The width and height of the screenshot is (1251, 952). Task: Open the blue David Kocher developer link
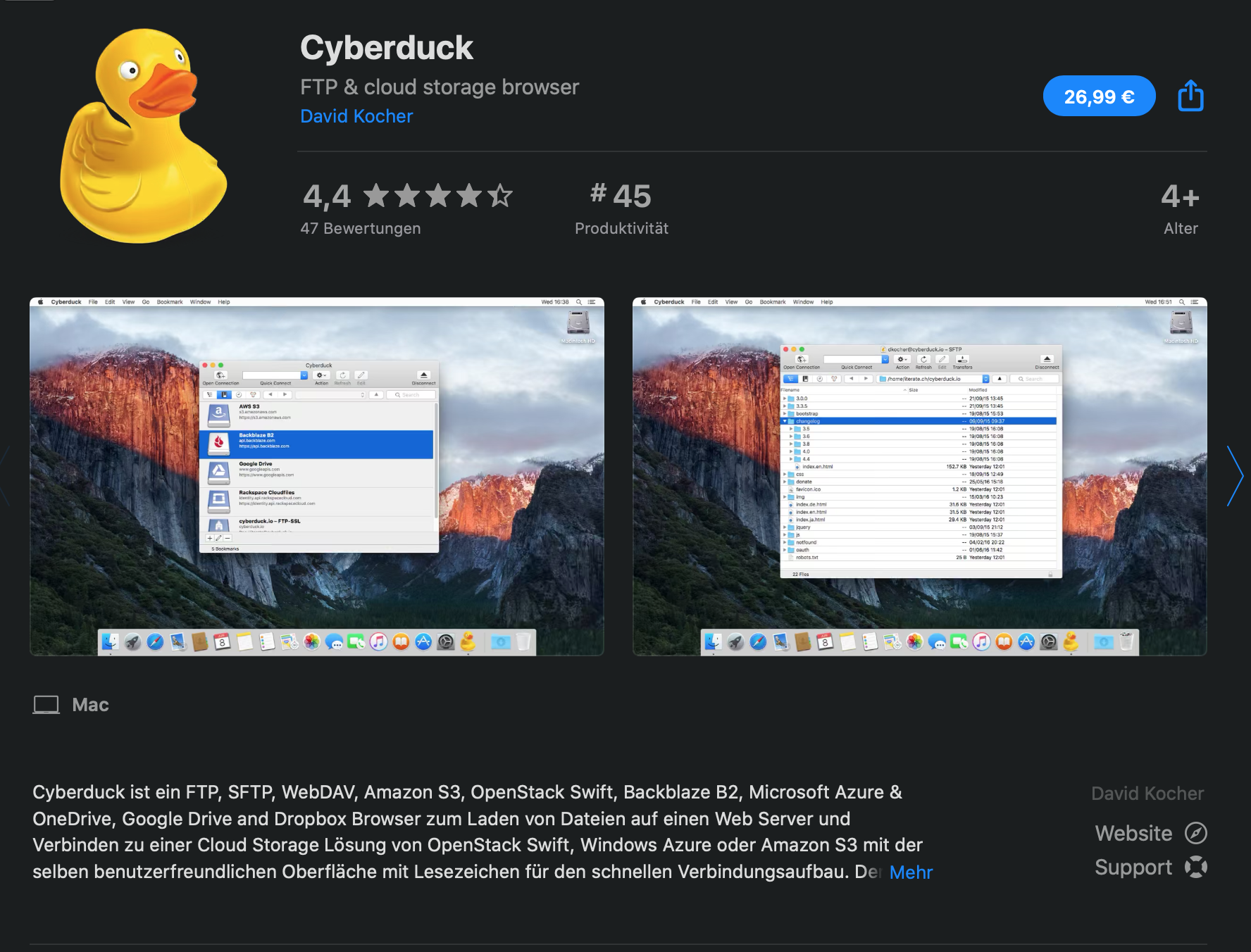point(356,116)
